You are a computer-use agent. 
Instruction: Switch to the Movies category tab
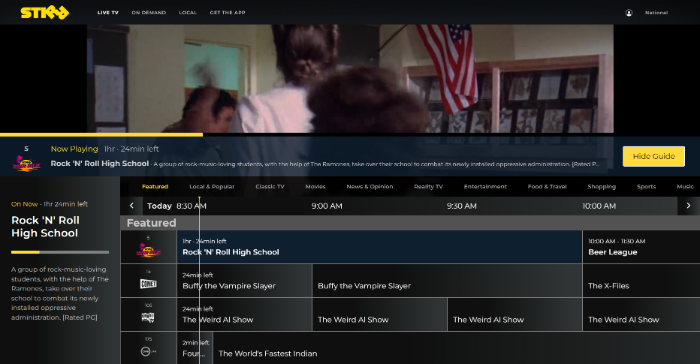315,187
